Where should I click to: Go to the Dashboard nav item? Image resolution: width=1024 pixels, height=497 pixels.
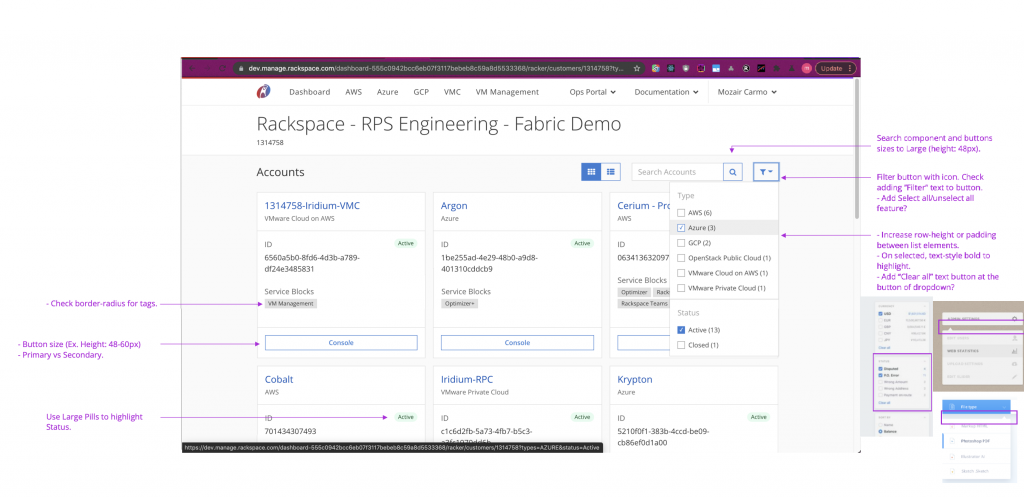[309, 92]
